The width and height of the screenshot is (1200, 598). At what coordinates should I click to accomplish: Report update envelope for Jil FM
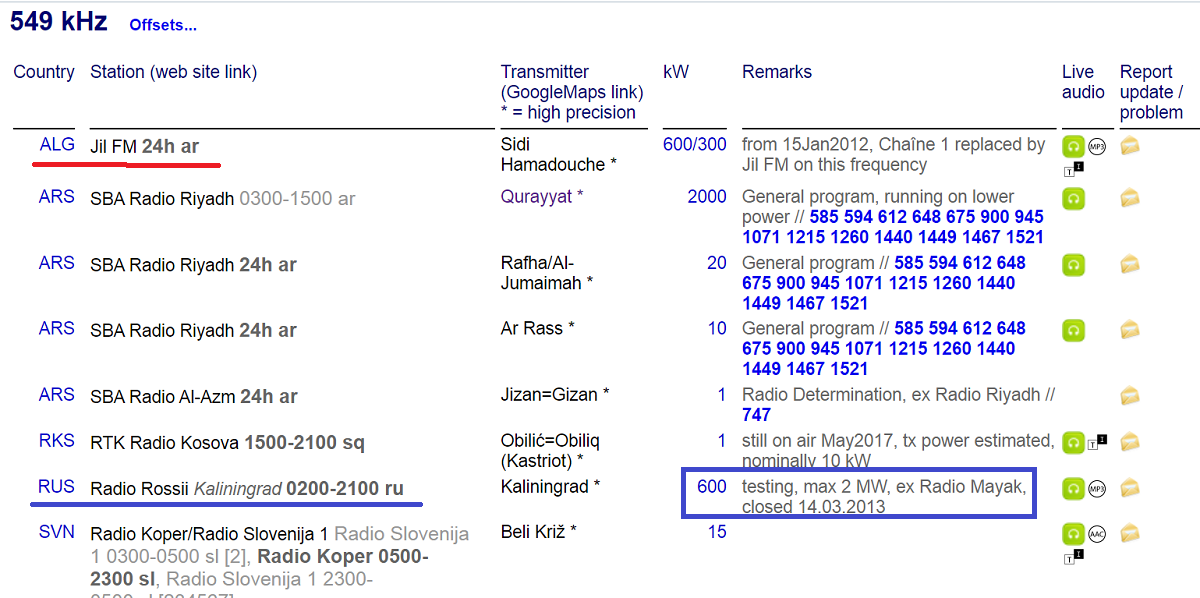1130,146
